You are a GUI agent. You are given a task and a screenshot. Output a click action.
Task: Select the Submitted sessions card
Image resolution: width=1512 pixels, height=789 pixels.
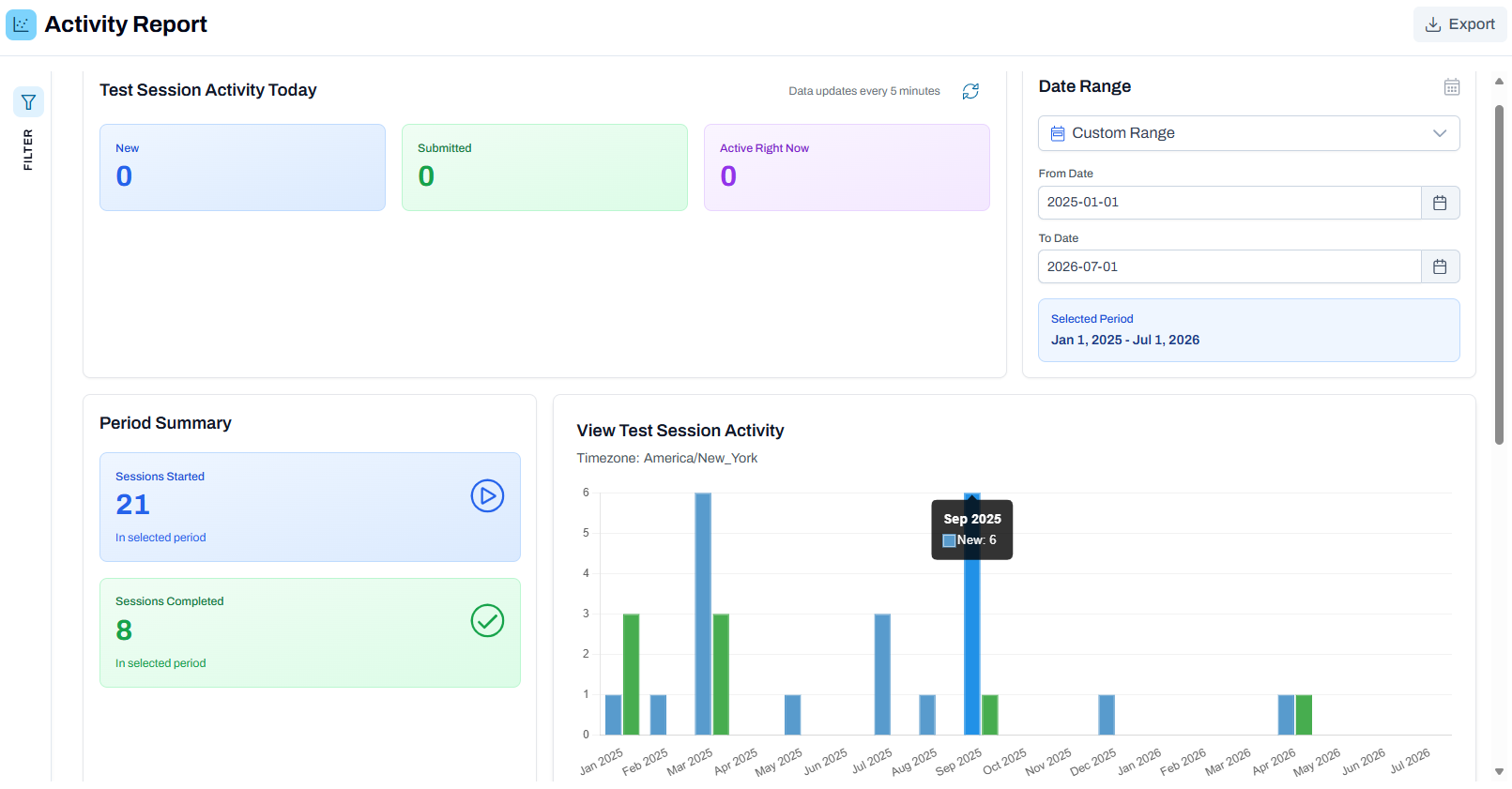[544, 168]
